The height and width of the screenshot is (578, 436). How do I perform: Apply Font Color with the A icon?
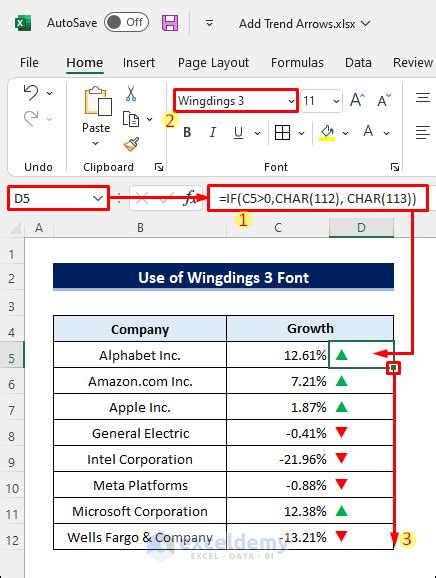(368, 132)
